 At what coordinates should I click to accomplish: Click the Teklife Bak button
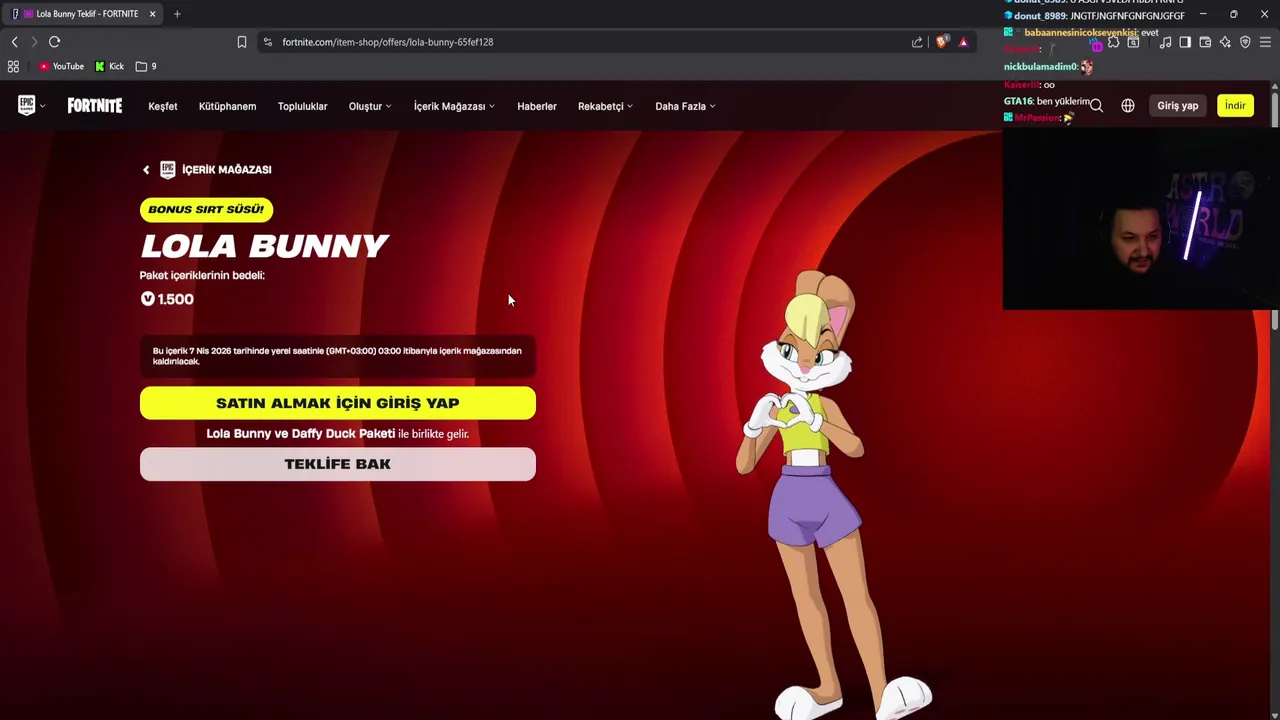[338, 464]
